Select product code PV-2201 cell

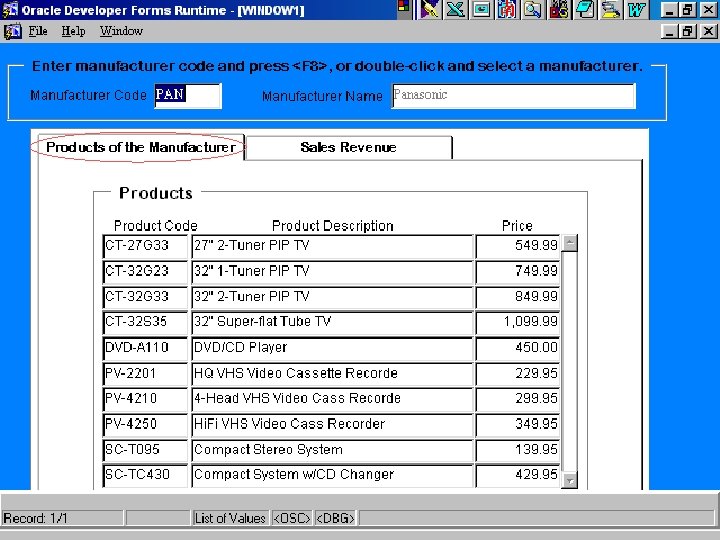click(146, 374)
